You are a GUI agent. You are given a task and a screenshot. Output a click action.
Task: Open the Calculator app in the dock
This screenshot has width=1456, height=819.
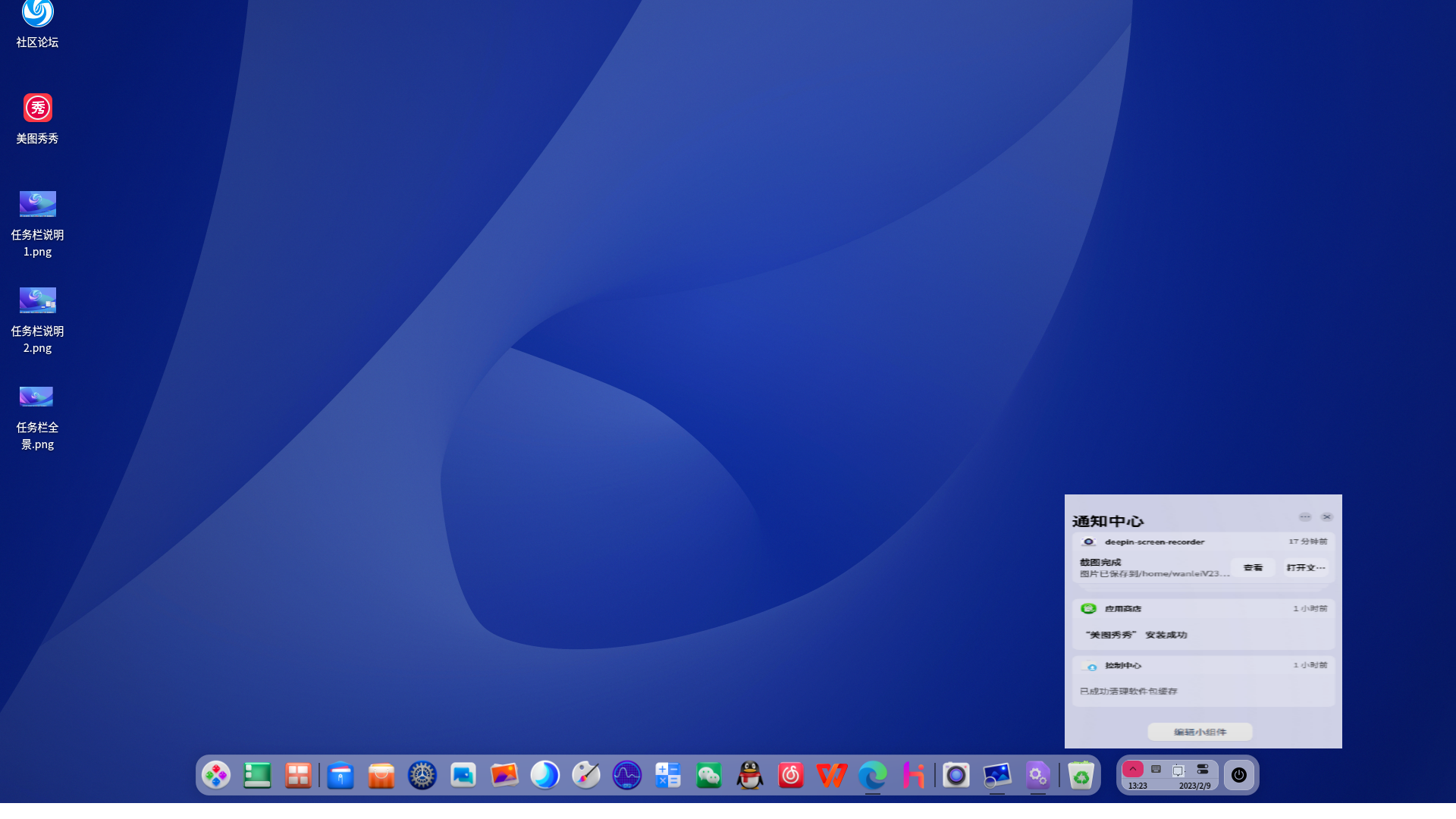click(x=668, y=775)
